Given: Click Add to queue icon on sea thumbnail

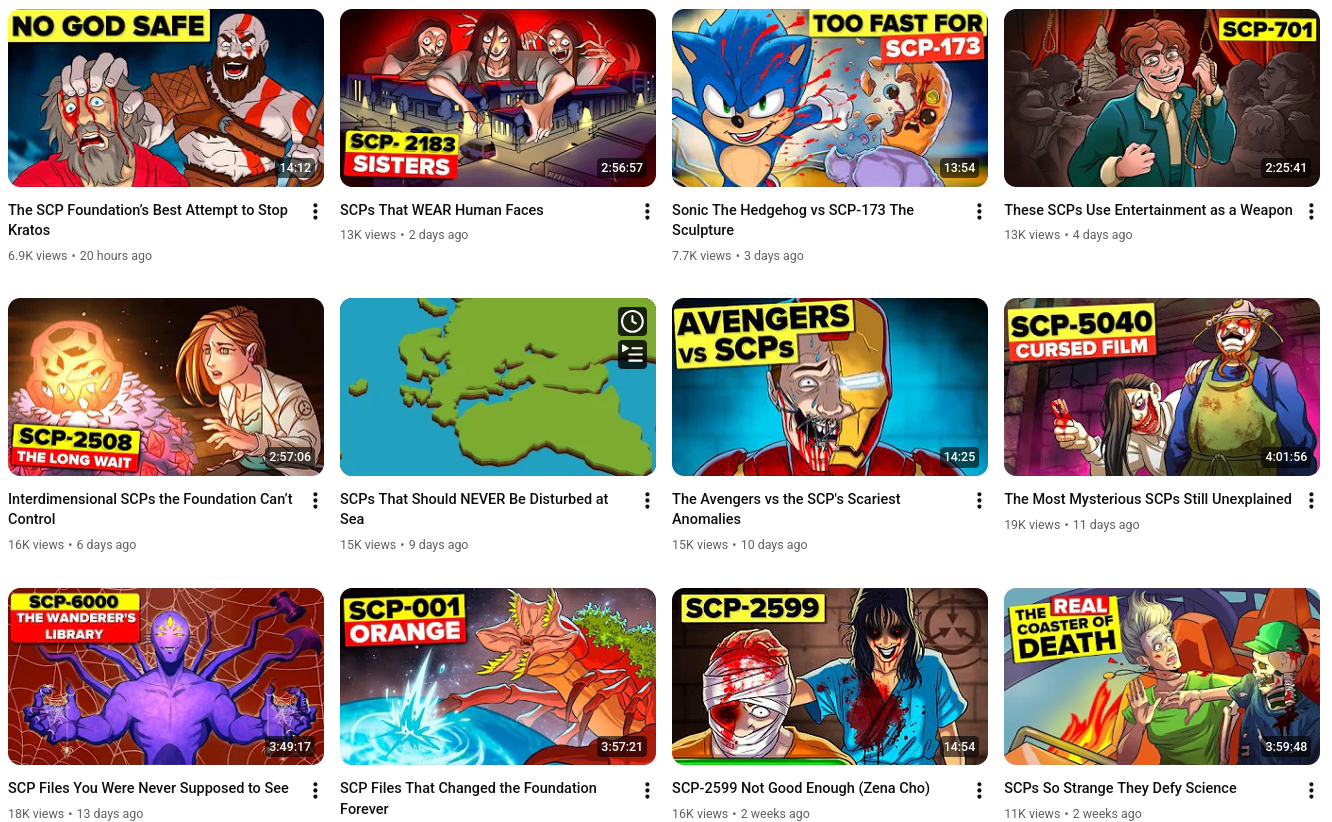Looking at the screenshot, I should point(632,354).
